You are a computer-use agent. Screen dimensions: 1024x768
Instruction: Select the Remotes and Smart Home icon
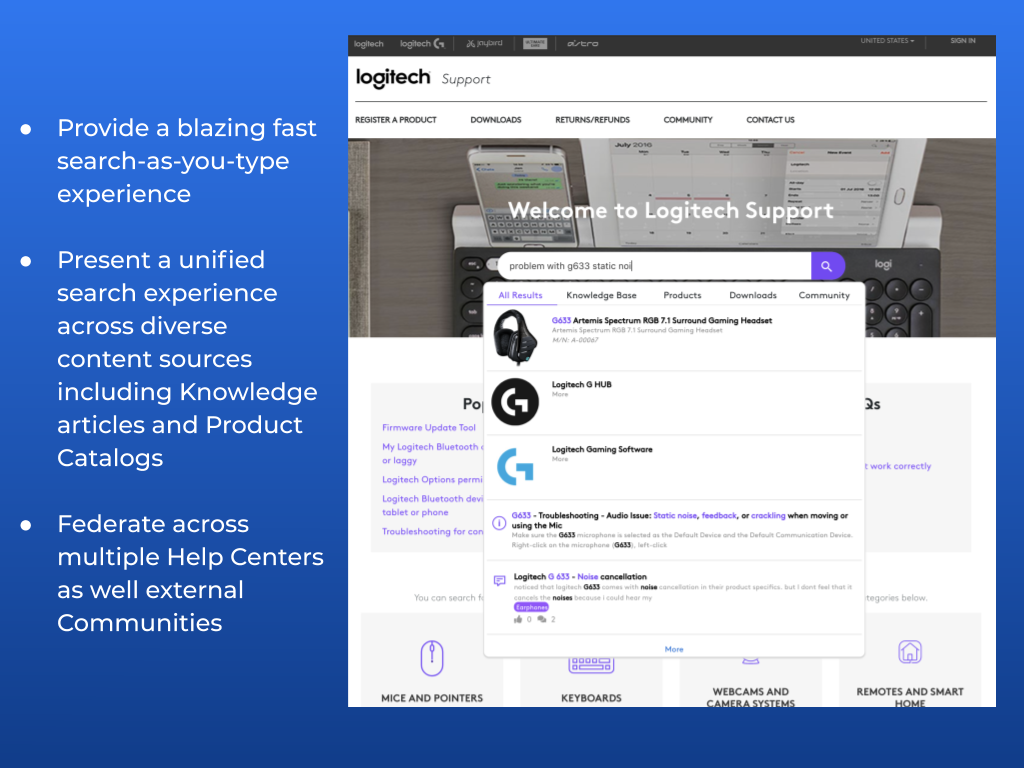910,653
